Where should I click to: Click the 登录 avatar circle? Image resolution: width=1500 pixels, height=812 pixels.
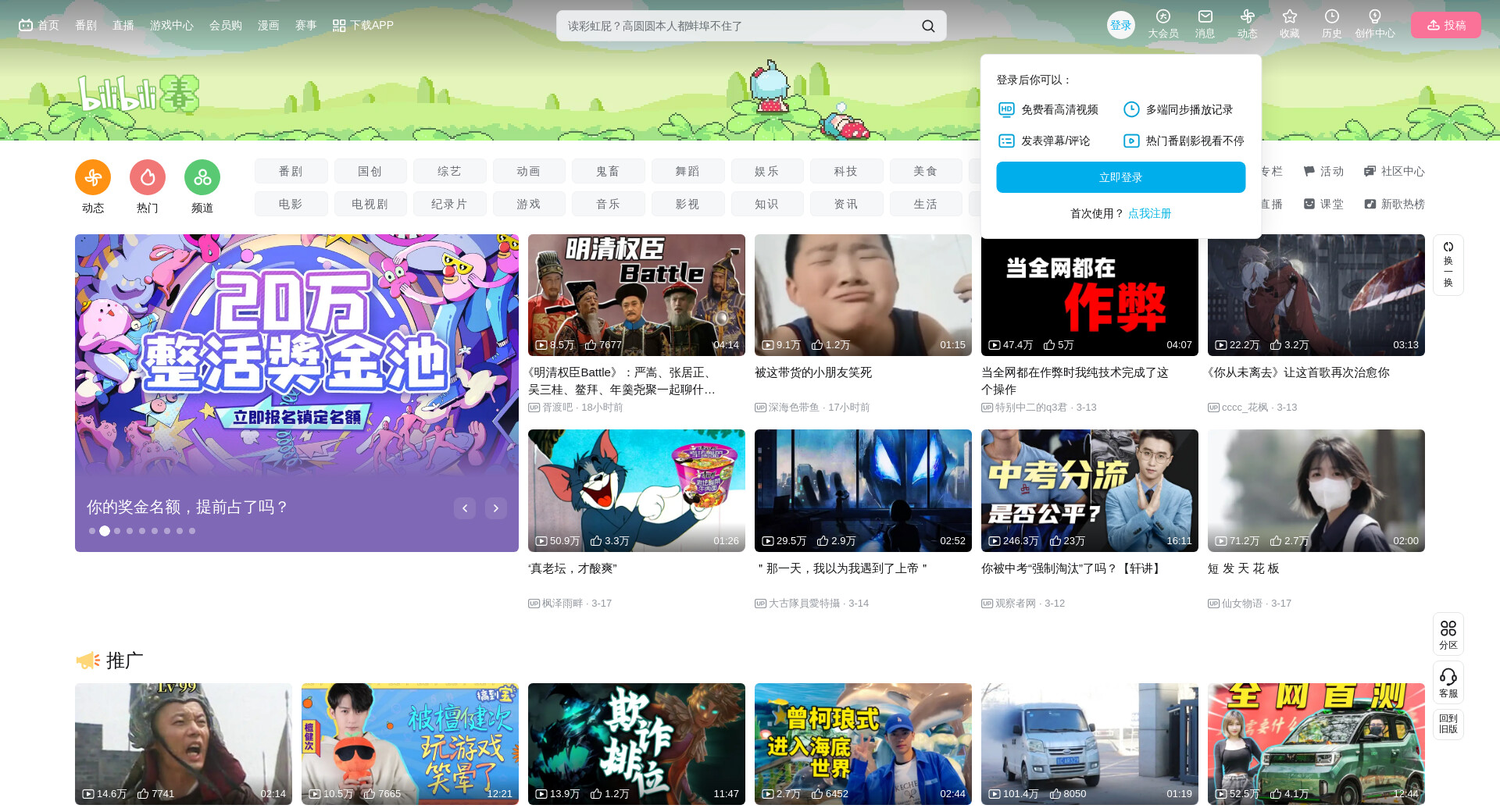pyautogui.click(x=1120, y=25)
